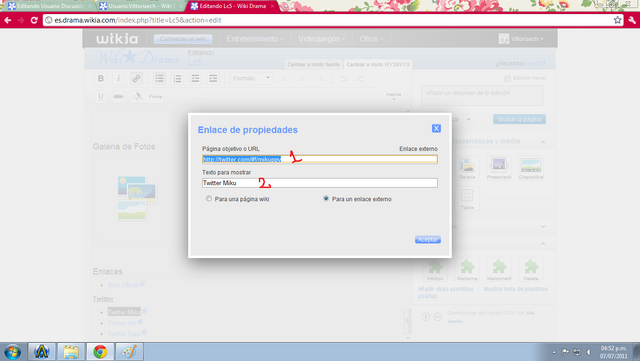Check the 'Edición menor' checkbox
Viewport: 640px width, 361px height.
507,78
